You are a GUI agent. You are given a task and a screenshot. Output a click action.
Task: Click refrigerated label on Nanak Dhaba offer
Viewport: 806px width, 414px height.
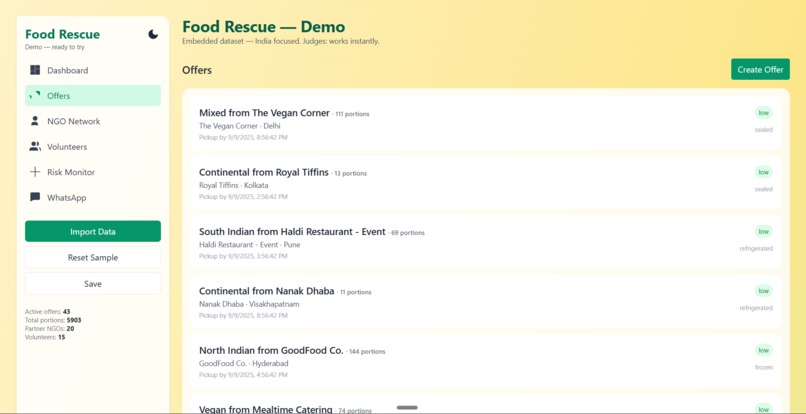[756, 308]
